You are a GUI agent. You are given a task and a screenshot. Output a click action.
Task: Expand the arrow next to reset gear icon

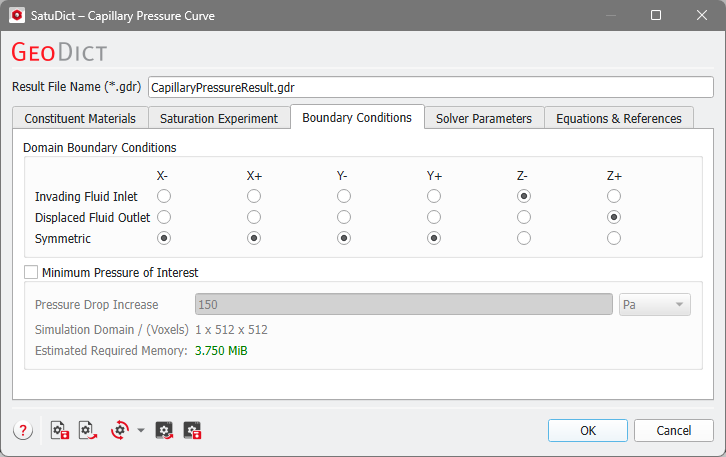tap(141, 431)
